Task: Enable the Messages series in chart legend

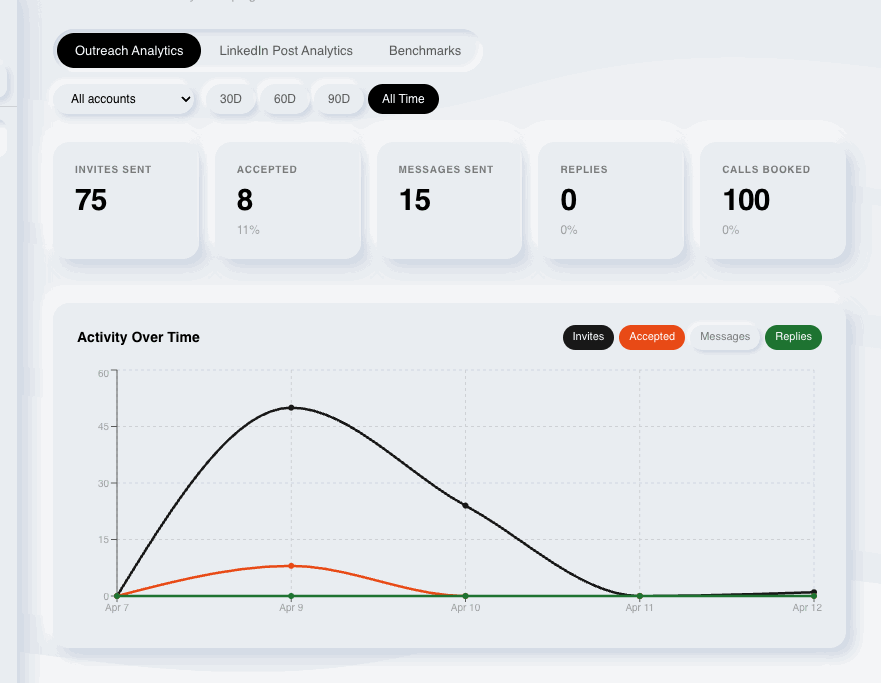Action: point(725,337)
